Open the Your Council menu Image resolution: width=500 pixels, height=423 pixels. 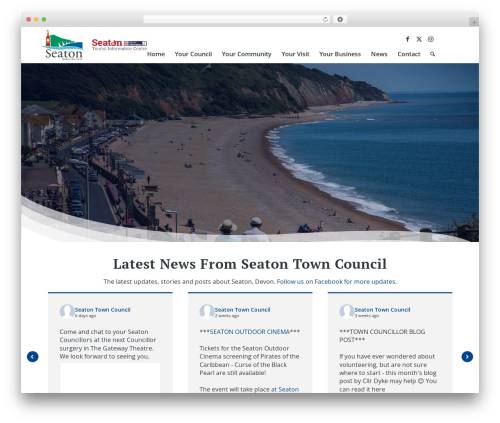point(193,54)
